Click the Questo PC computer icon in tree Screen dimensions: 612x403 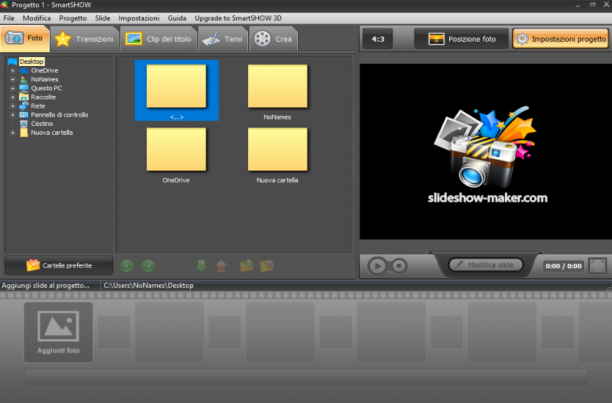pos(24,88)
